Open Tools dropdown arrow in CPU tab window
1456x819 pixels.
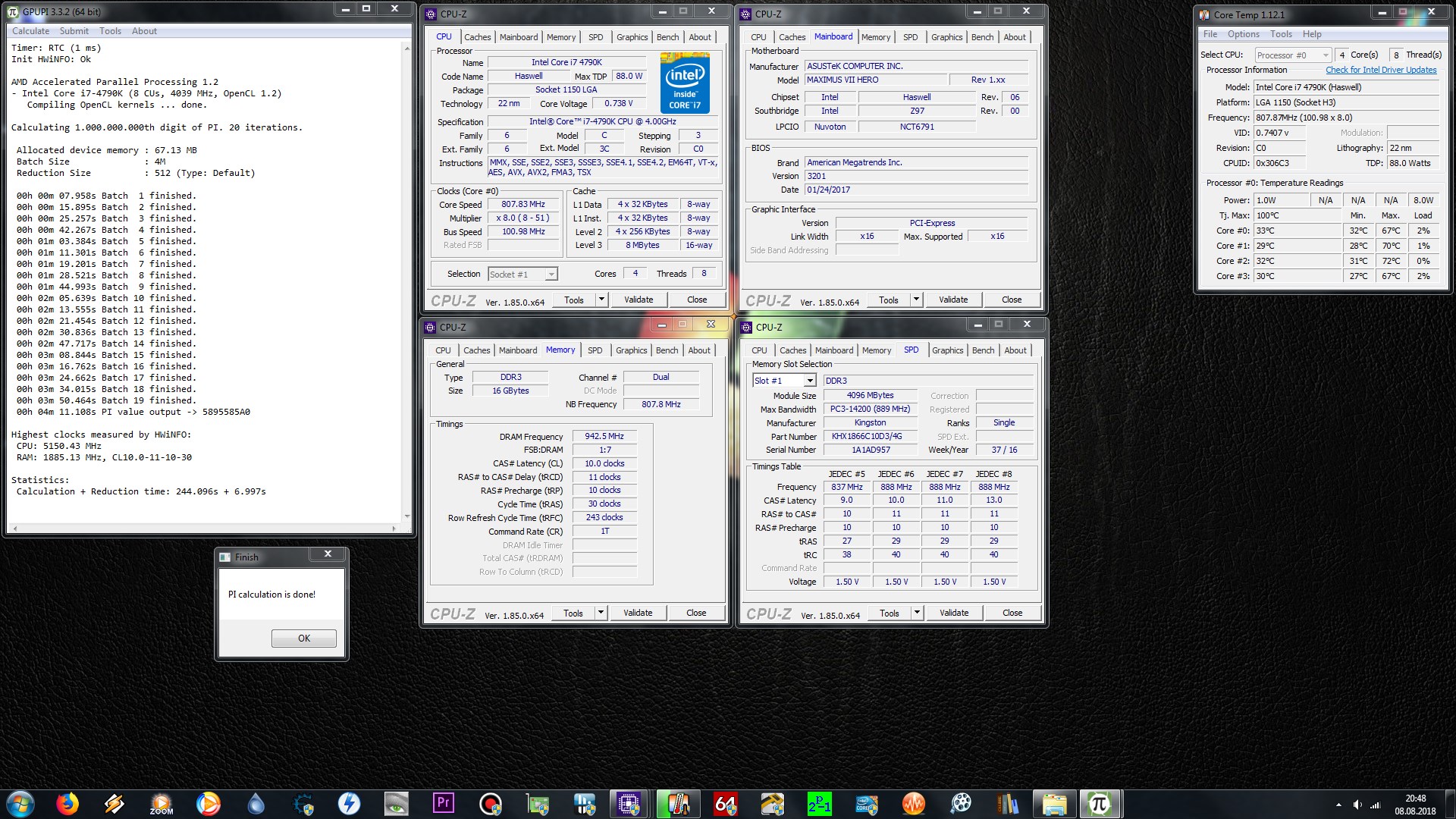601,300
